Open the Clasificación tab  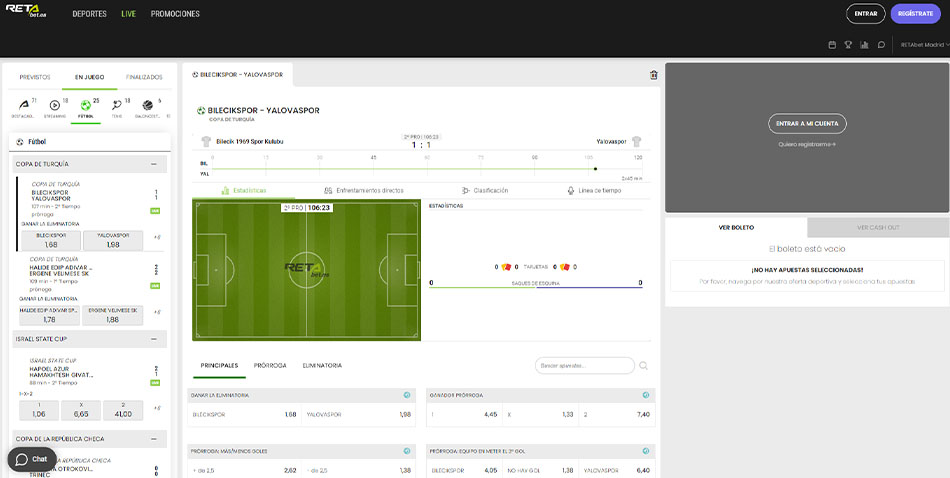485,190
